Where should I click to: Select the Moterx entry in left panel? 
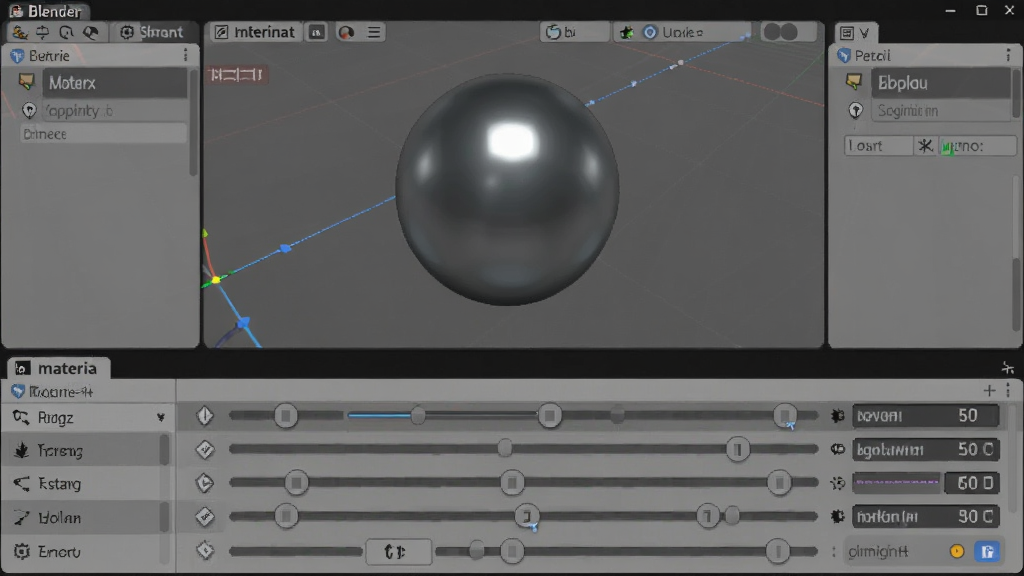click(x=115, y=83)
